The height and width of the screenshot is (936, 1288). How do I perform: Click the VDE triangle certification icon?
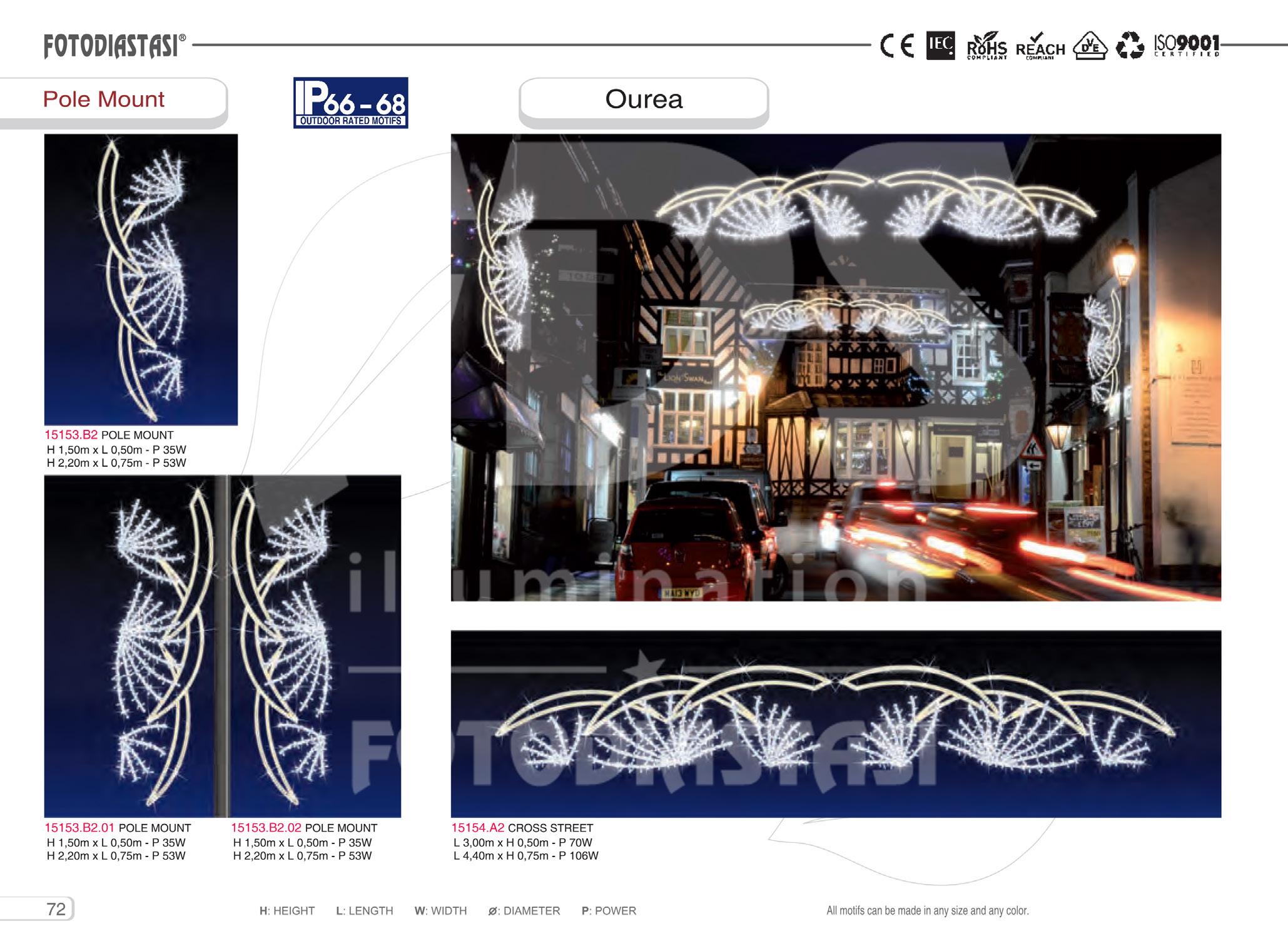(x=1090, y=47)
